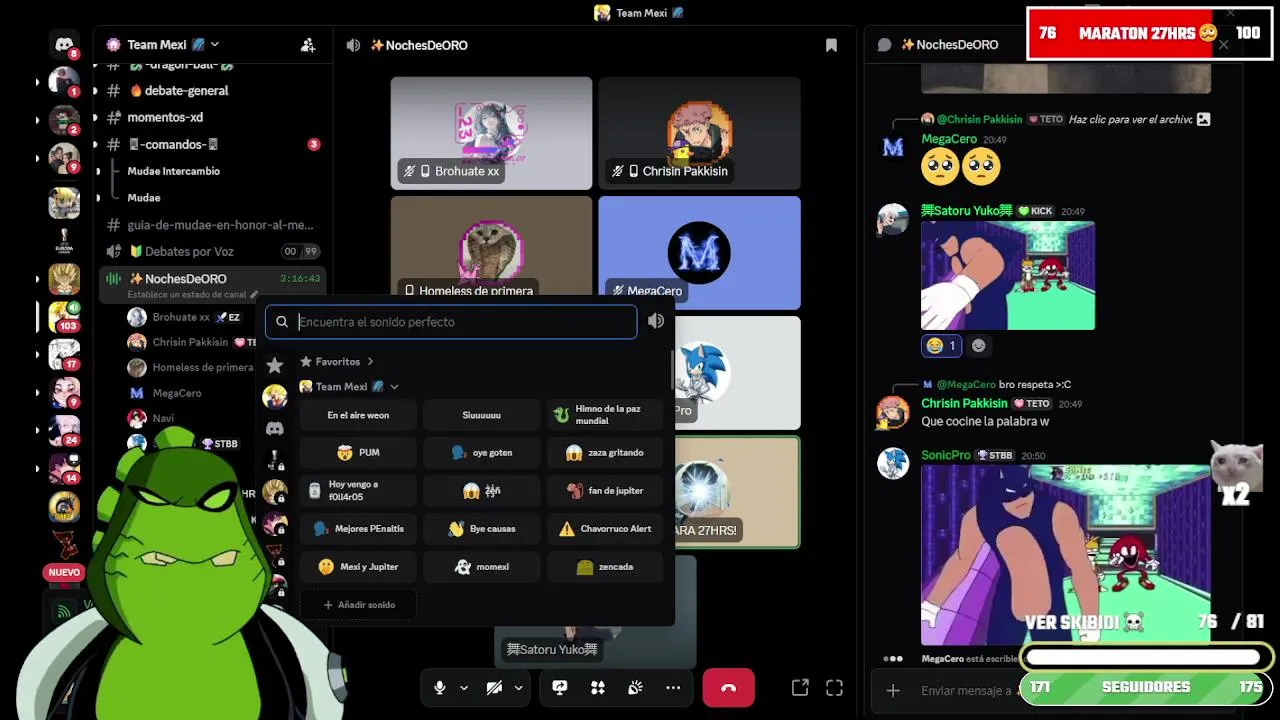The height and width of the screenshot is (720, 1280).
Task: Play the oye goten sound
Action: [482, 453]
